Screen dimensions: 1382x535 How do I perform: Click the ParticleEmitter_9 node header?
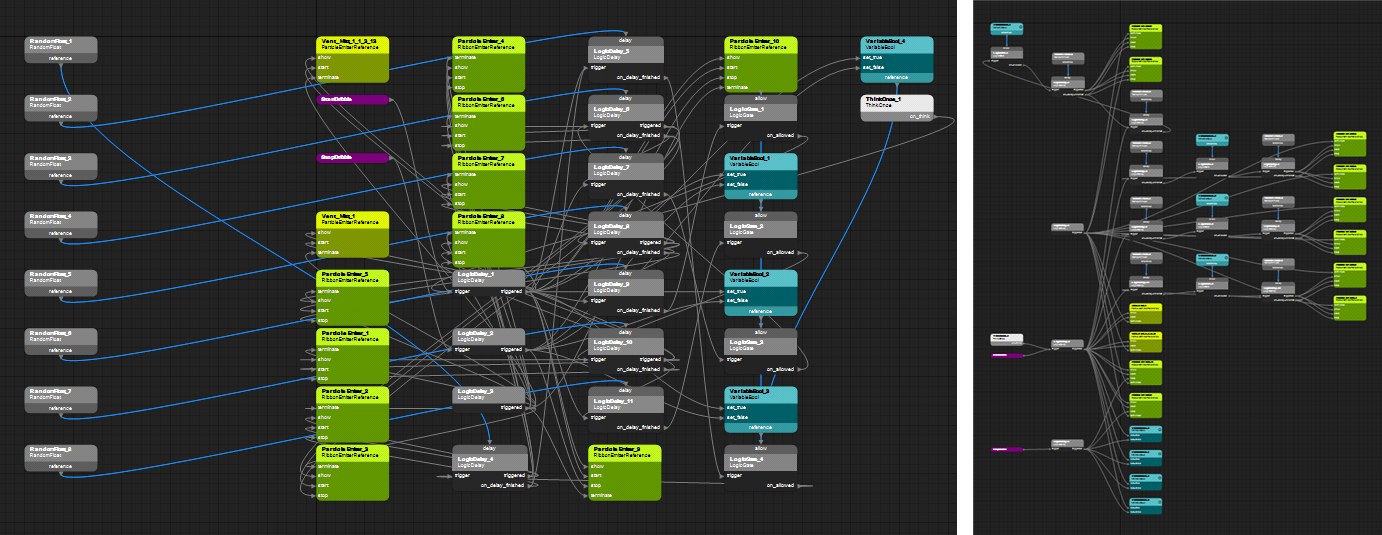pyautogui.click(x=625, y=452)
